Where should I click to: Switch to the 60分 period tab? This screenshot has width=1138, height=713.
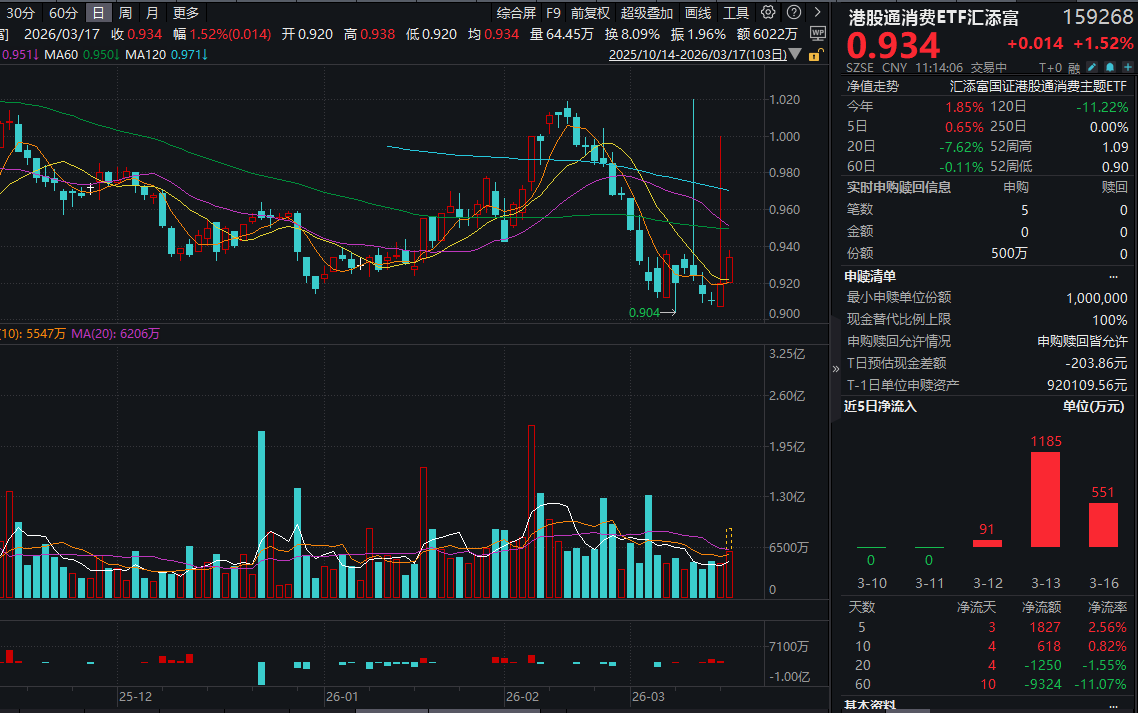[63, 13]
